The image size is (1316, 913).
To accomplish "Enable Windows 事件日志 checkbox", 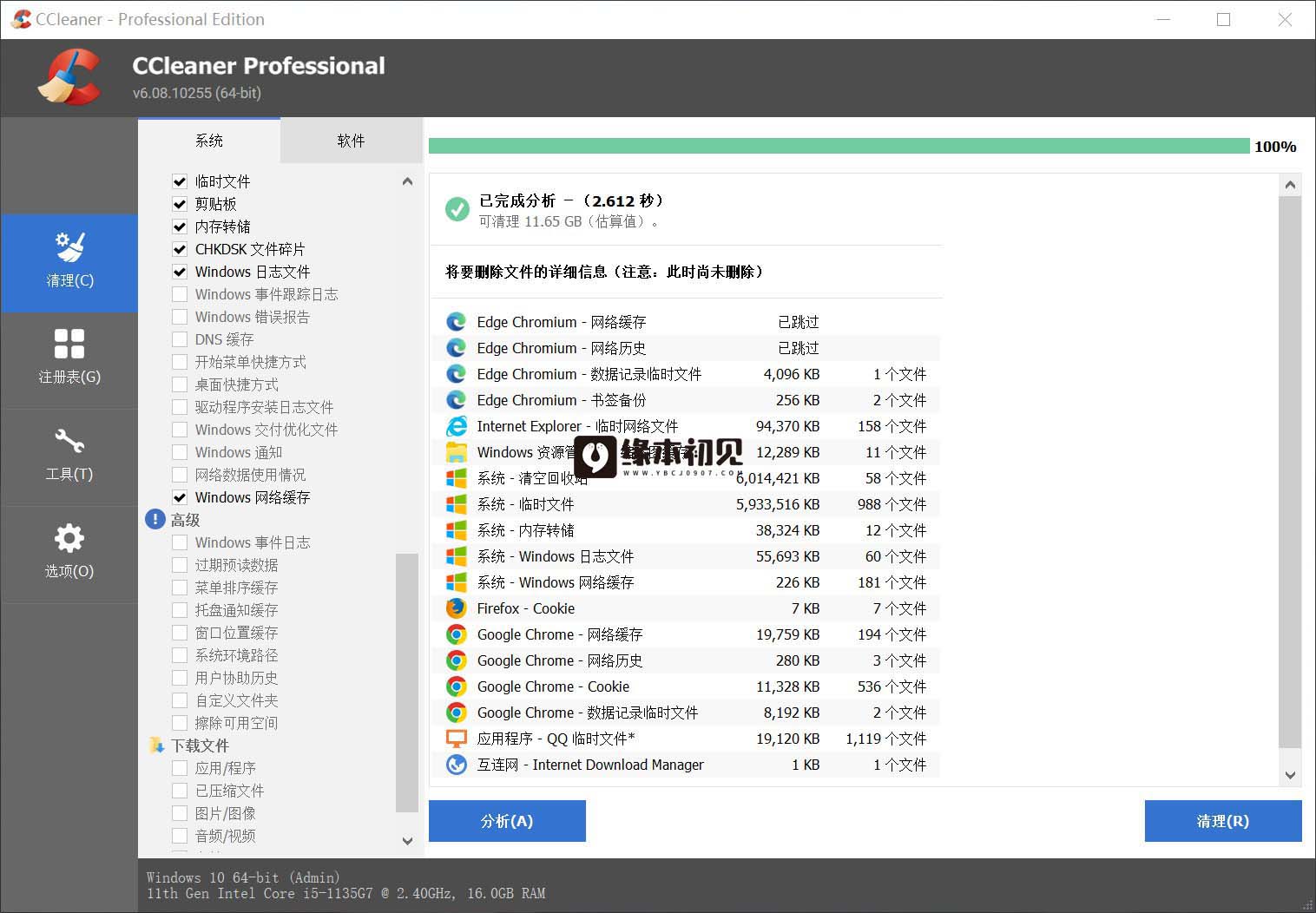I will 180,542.
